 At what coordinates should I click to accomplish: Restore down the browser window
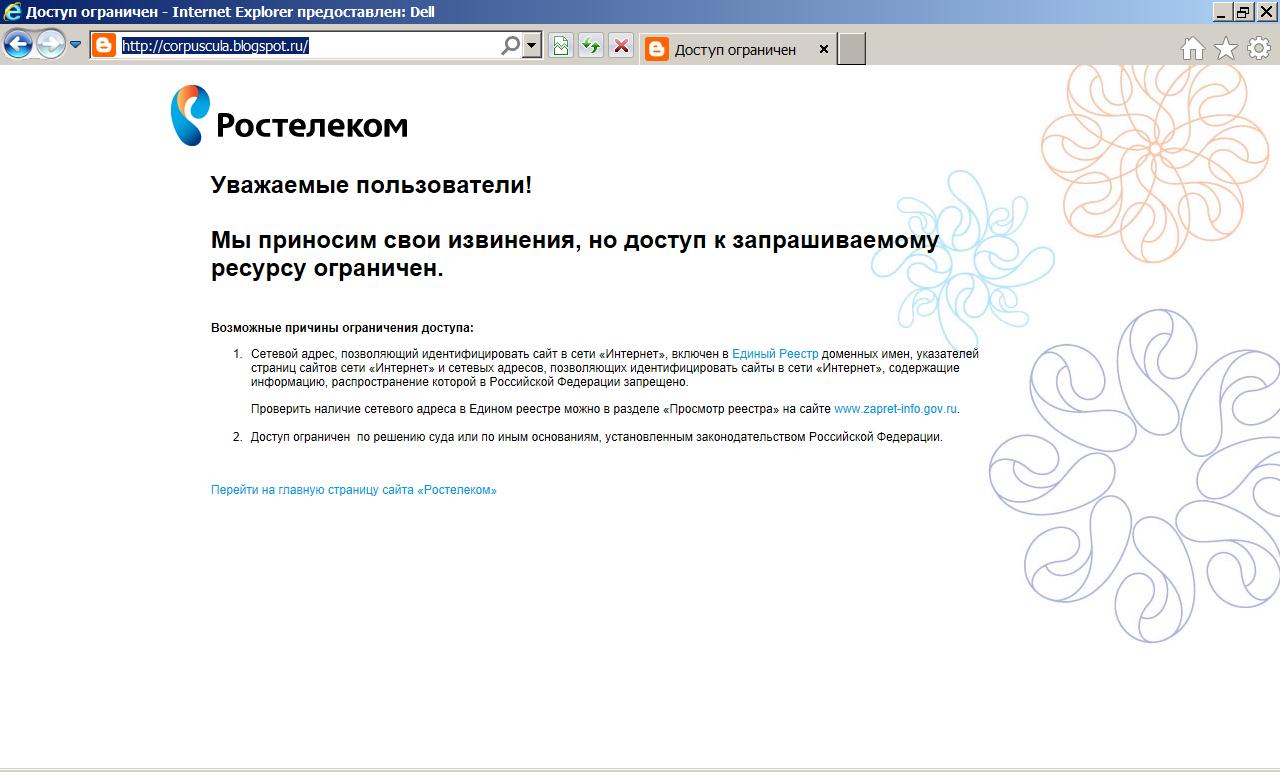coord(1243,12)
